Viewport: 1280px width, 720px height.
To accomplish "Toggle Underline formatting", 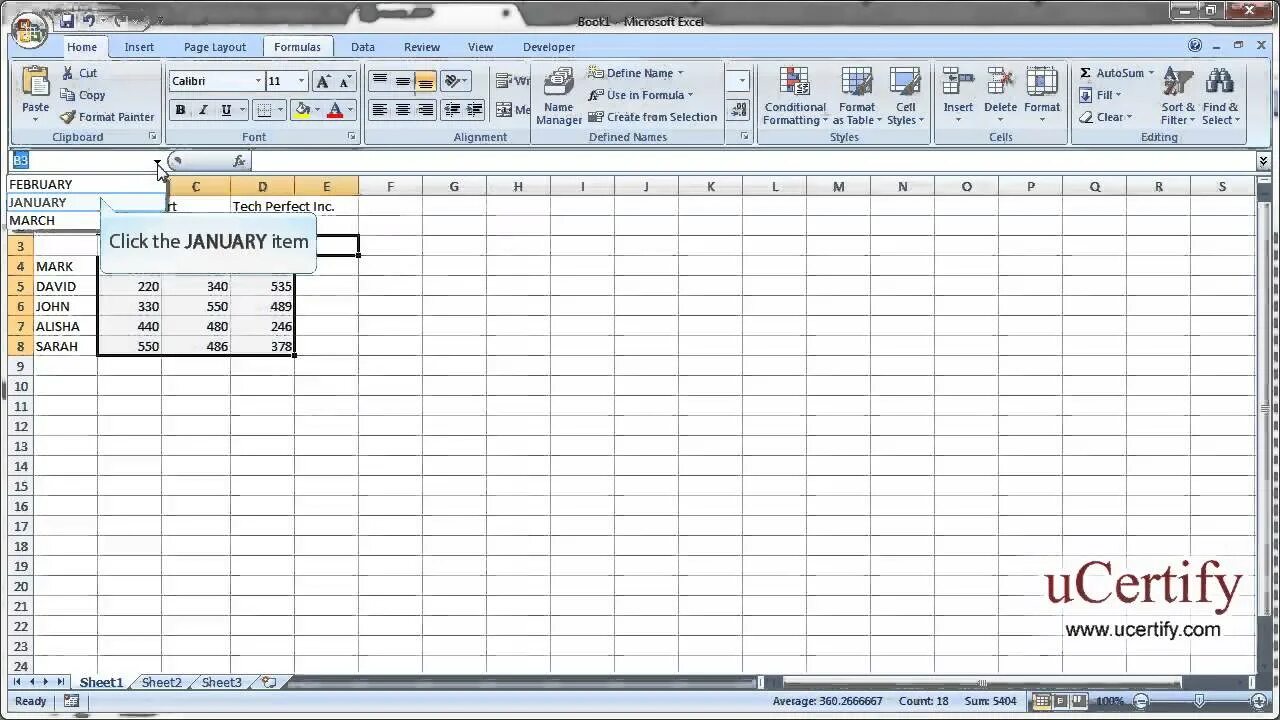I will 226,110.
